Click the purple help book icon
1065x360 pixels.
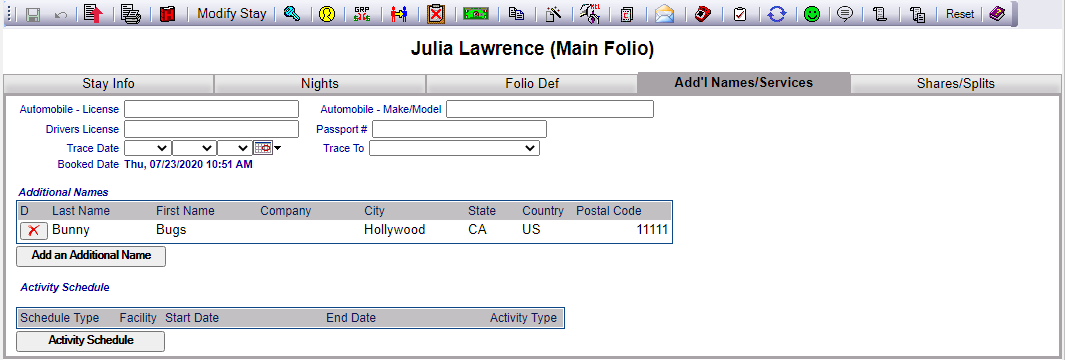(x=997, y=14)
